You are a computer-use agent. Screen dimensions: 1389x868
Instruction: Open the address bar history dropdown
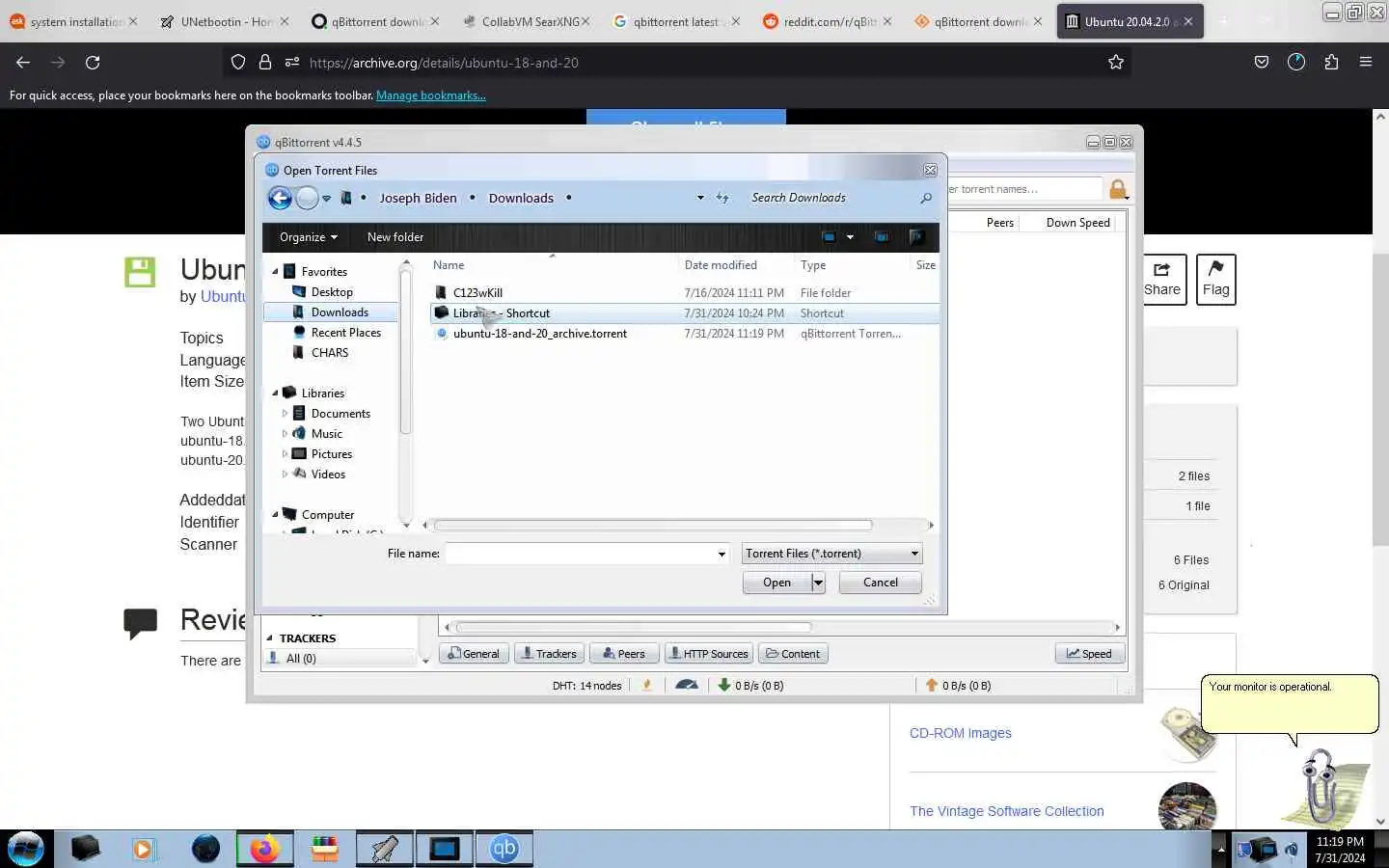pyautogui.click(x=700, y=198)
